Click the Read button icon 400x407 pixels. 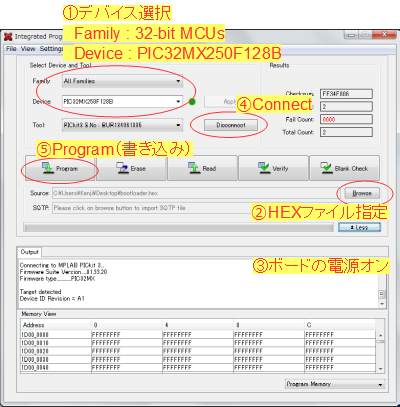point(194,168)
